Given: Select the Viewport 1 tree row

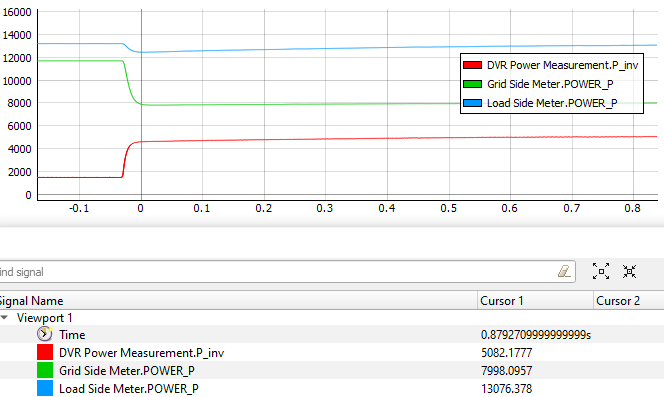Looking at the screenshot, I should click(x=332, y=318).
